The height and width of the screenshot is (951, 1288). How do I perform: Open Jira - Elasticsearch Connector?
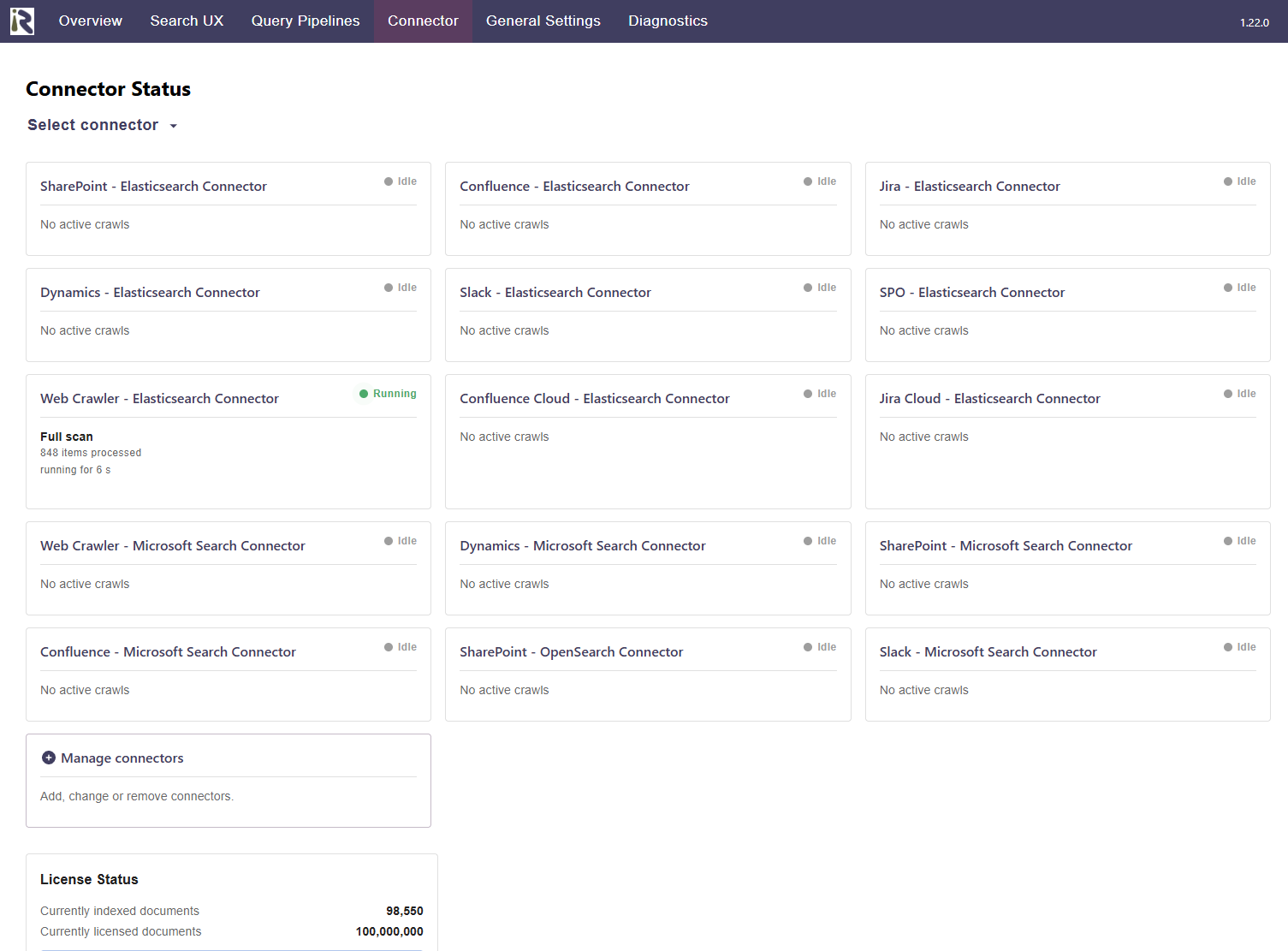970,187
